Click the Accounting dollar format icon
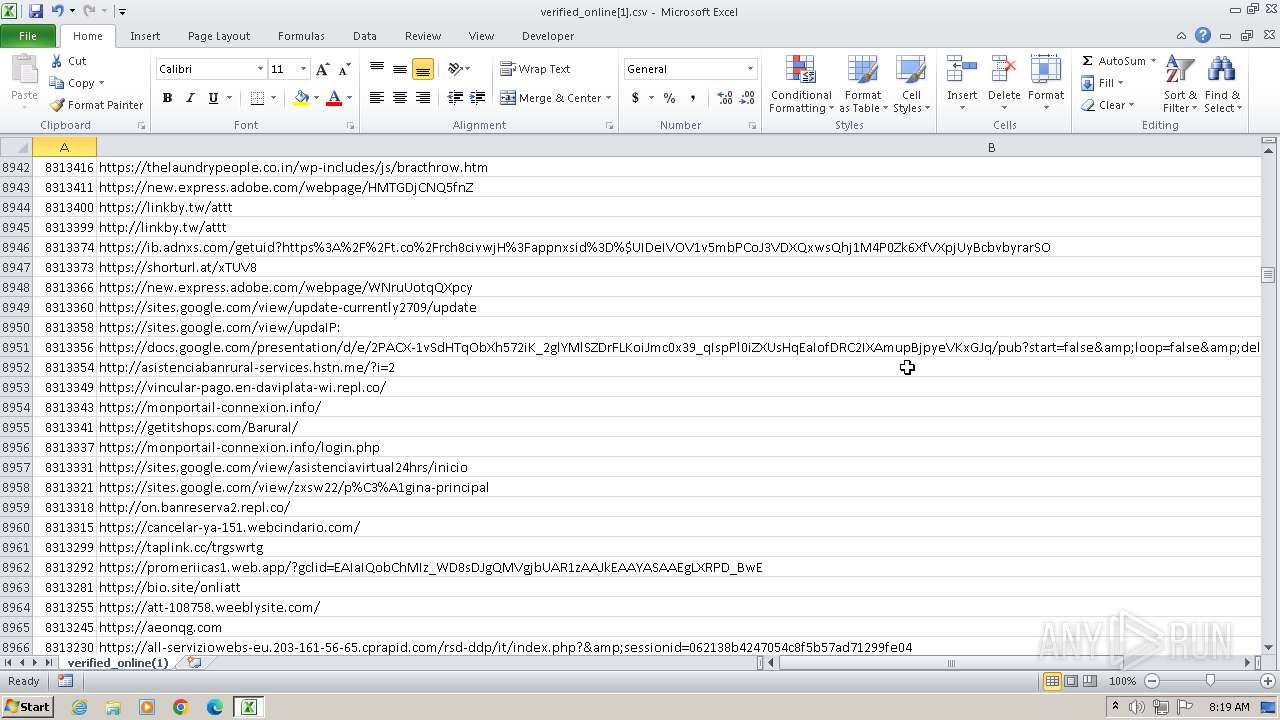 pyautogui.click(x=635, y=98)
